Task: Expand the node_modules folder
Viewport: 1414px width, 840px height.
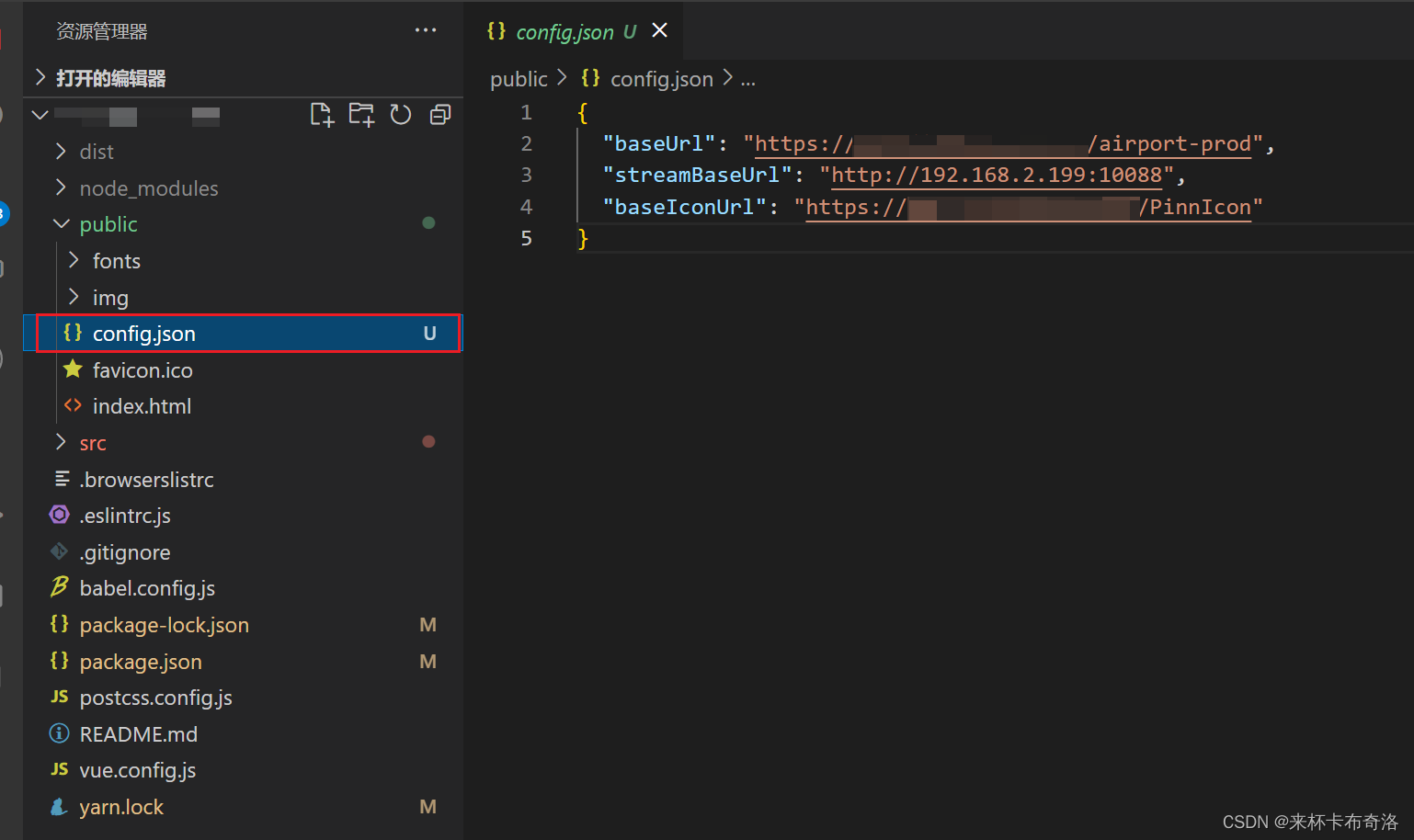Action: (x=243, y=188)
